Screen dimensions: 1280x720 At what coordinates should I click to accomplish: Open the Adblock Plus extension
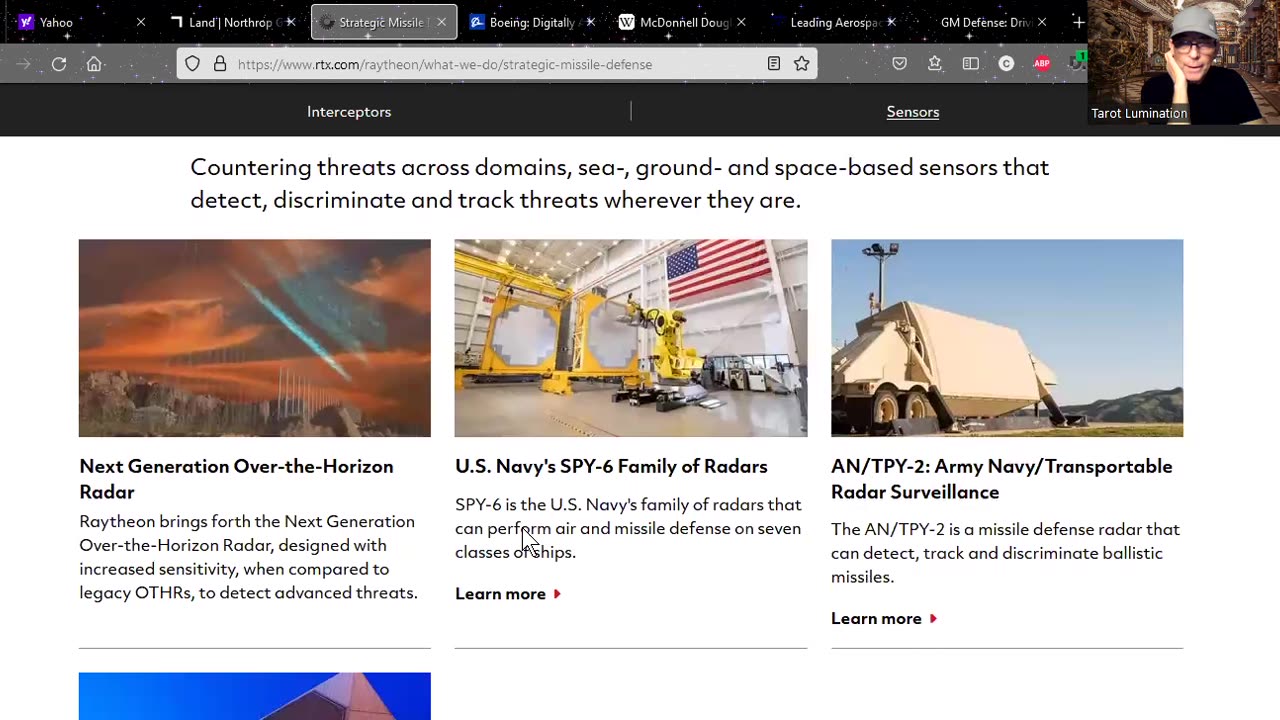pos(1042,64)
